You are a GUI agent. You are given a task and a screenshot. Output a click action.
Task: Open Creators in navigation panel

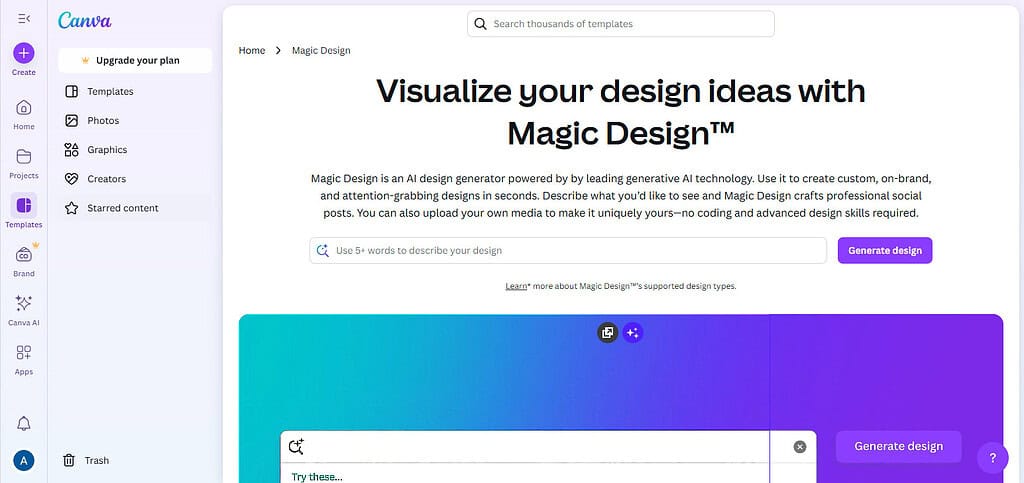click(x=135, y=179)
